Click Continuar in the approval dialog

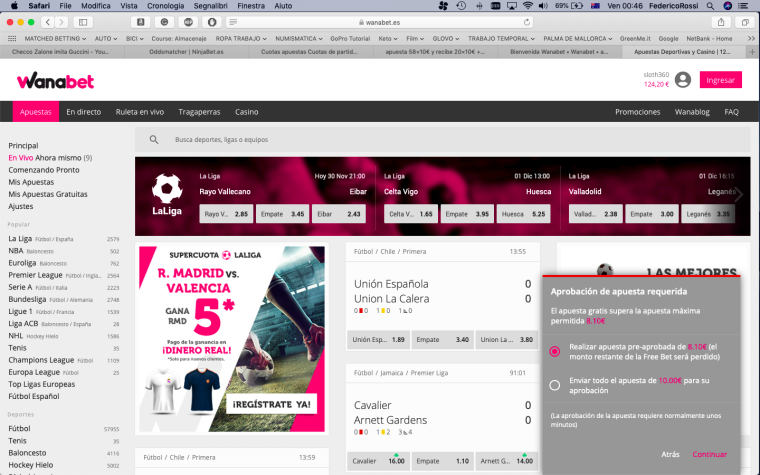709,454
